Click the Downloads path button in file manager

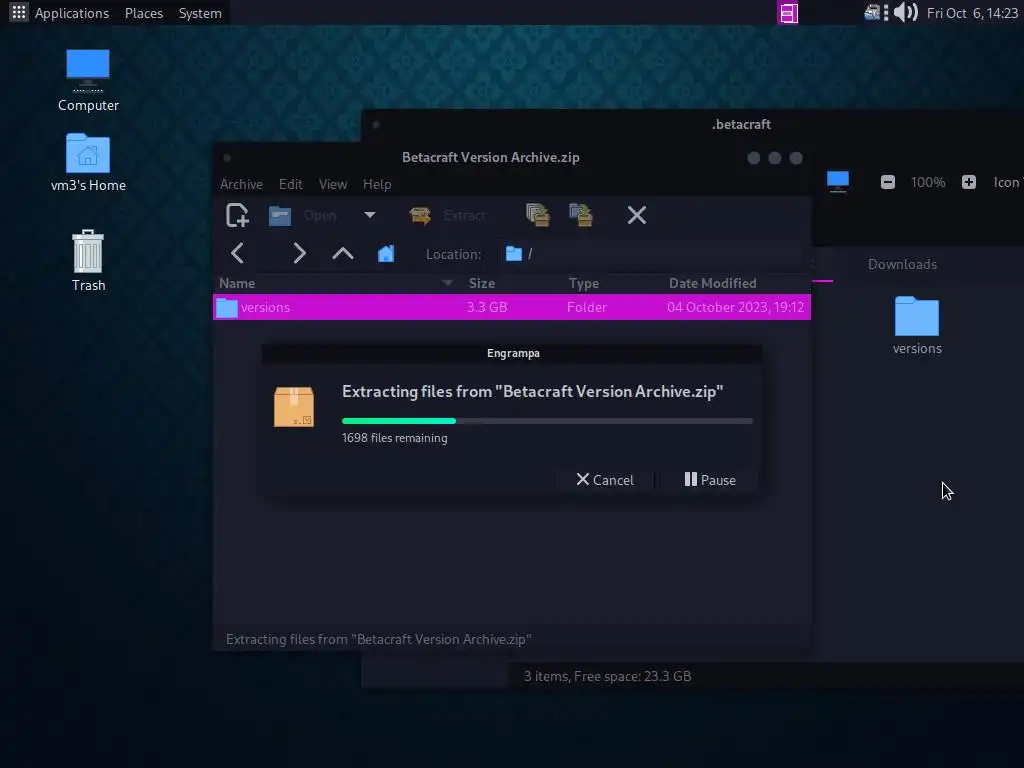[902, 264]
